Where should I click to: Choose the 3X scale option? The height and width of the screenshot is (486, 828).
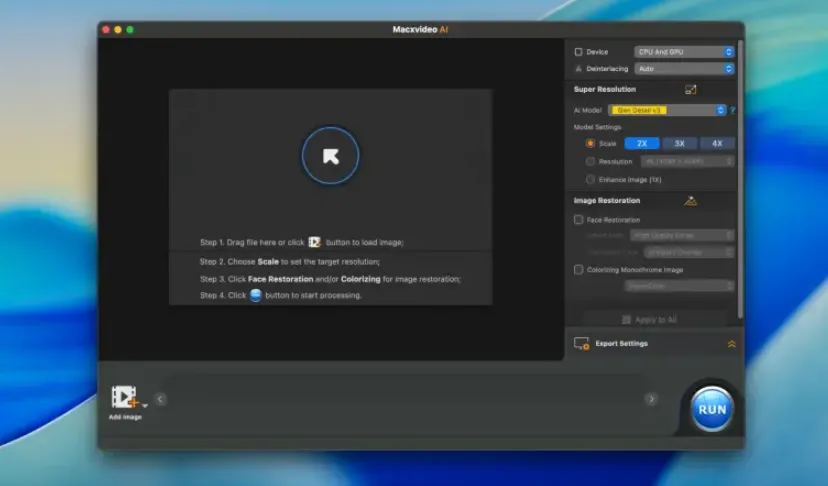click(x=680, y=143)
